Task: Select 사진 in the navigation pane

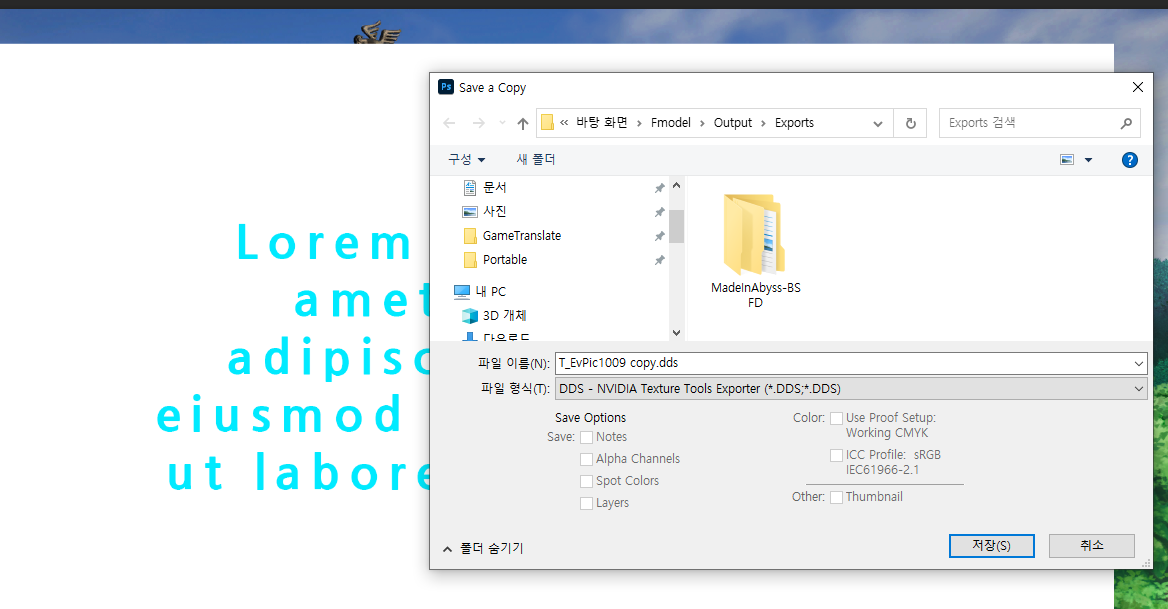Action: (495, 211)
